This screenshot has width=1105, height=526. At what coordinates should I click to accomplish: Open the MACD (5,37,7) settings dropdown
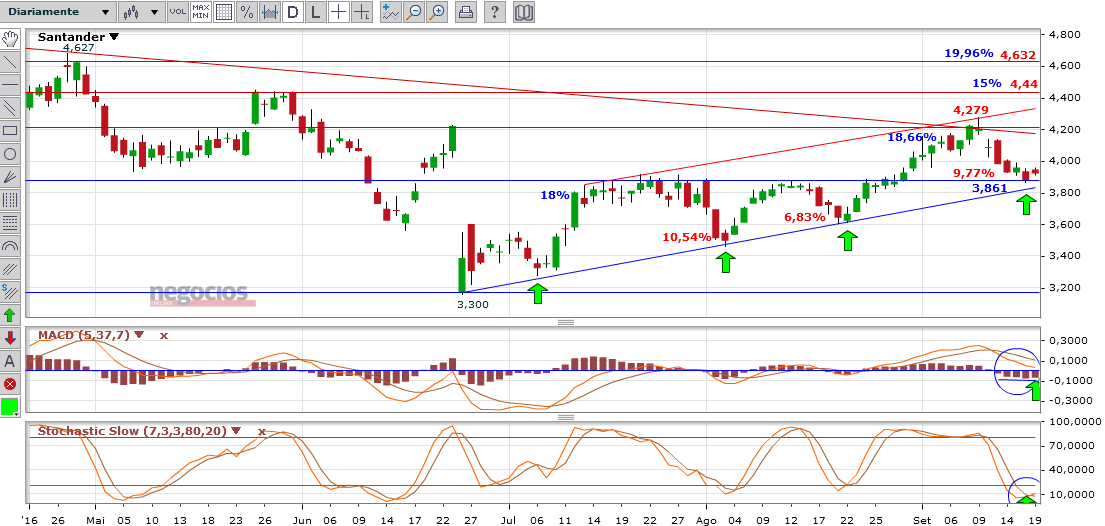[x=139, y=336]
